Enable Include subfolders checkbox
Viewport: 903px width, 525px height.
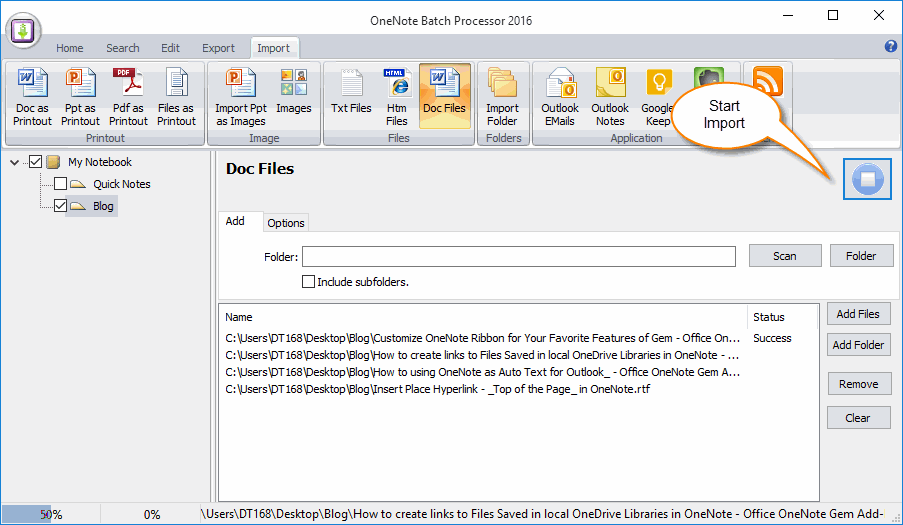309,281
